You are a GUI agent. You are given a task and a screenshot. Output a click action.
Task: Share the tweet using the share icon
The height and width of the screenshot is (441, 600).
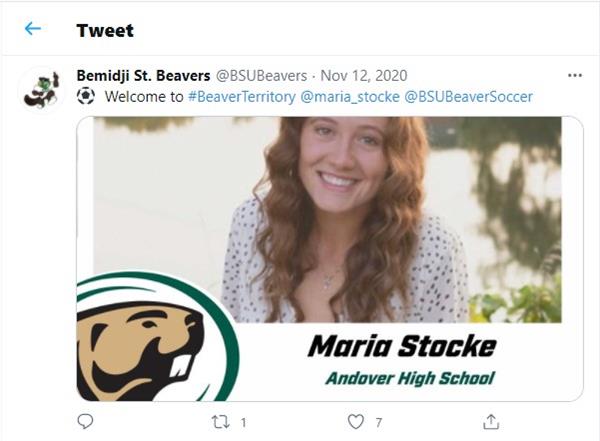pyautogui.click(x=491, y=422)
